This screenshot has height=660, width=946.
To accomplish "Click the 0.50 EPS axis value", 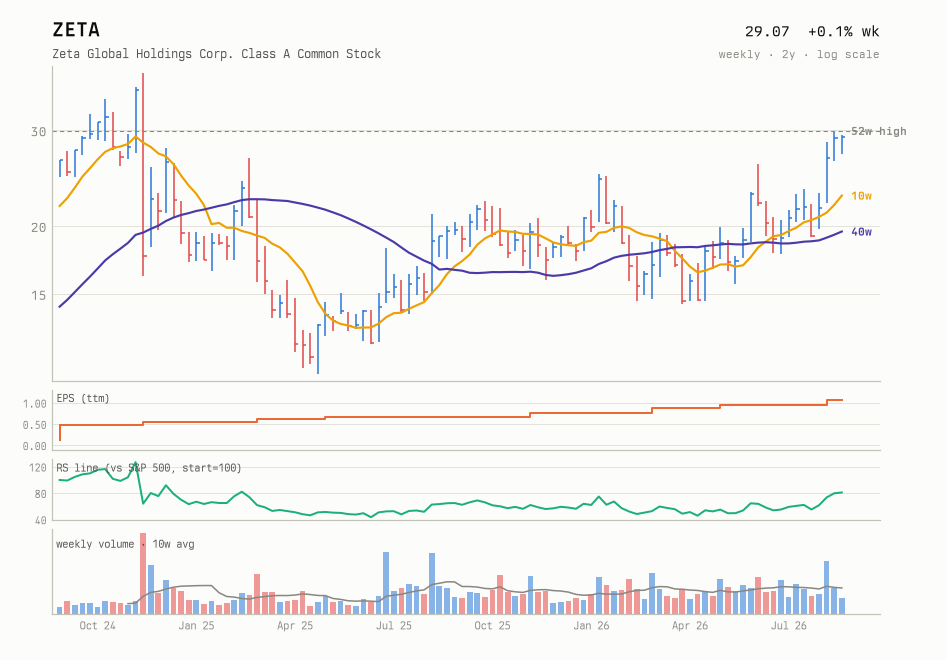I will click(34, 425).
